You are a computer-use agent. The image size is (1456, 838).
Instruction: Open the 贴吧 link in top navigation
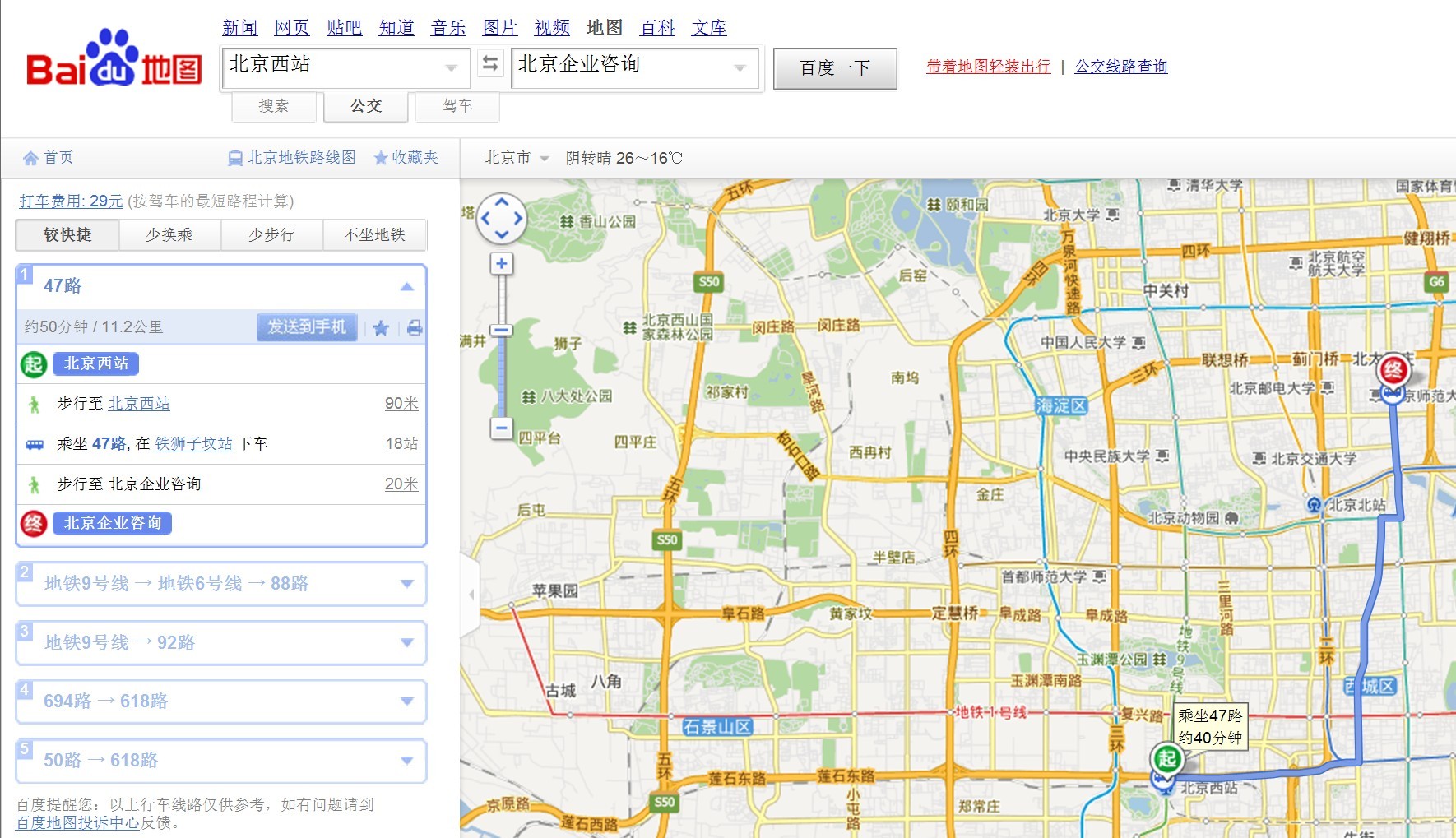click(344, 28)
